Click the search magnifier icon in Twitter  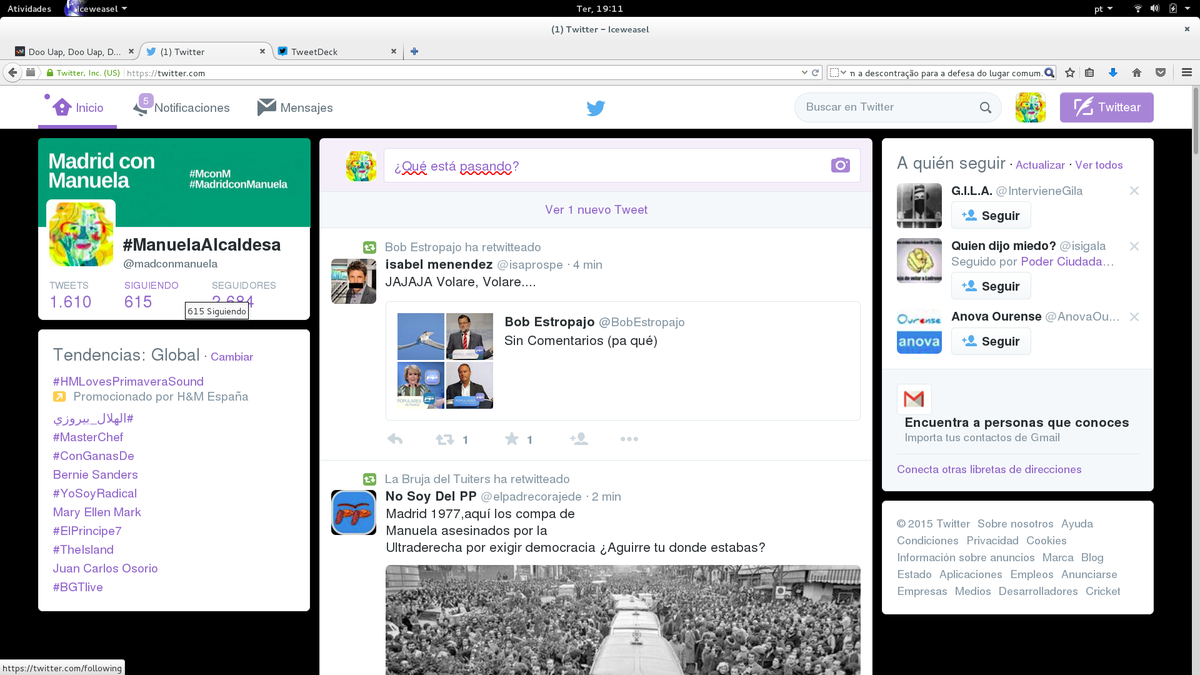[x=986, y=108]
